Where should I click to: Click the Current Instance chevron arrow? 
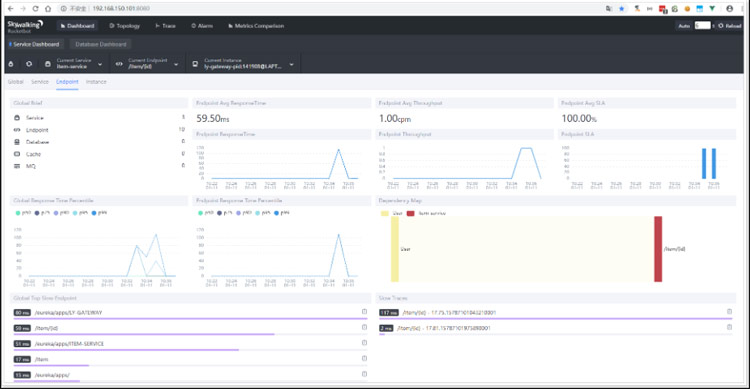click(291, 64)
